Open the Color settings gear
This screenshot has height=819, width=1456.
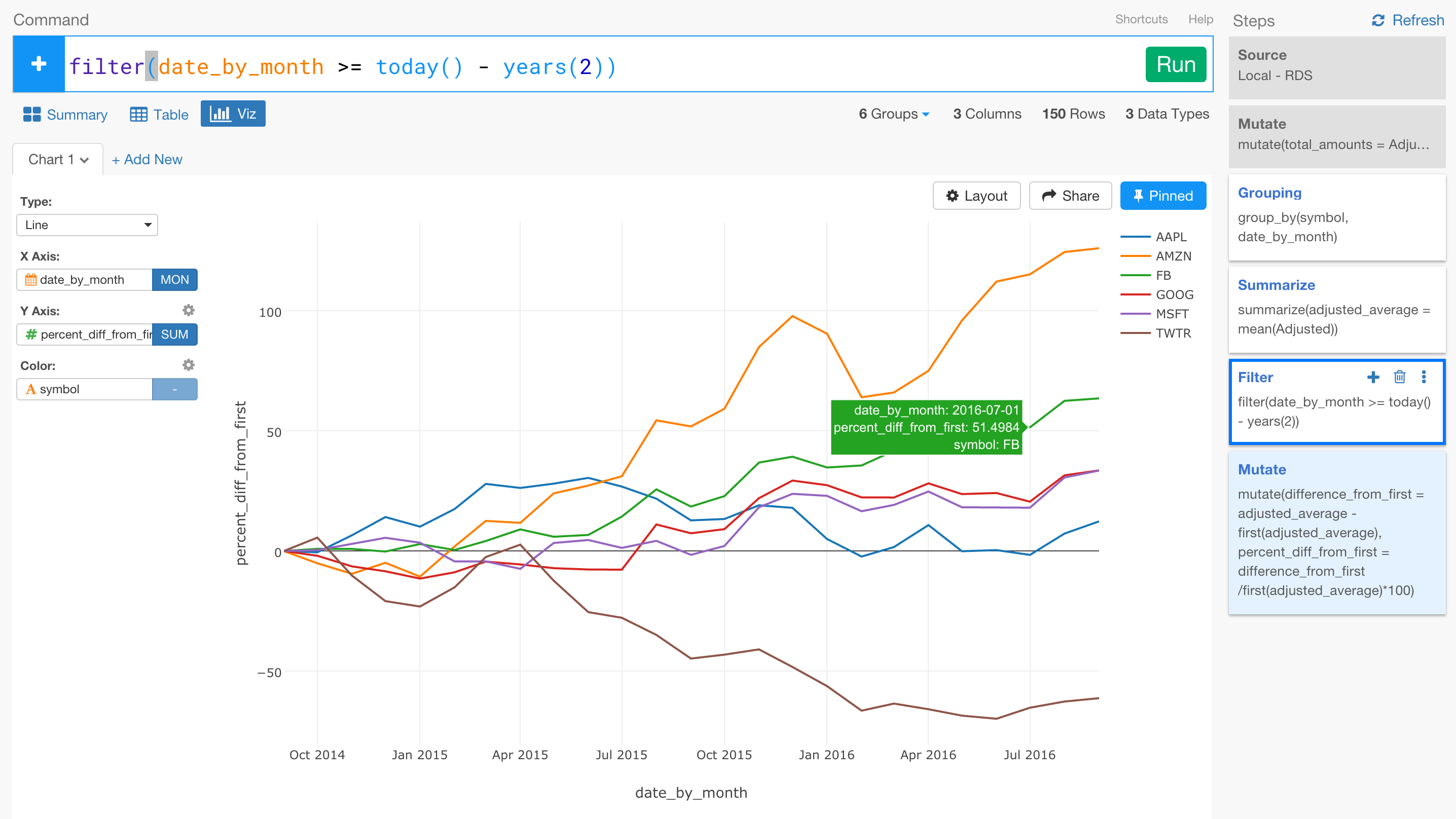click(189, 364)
